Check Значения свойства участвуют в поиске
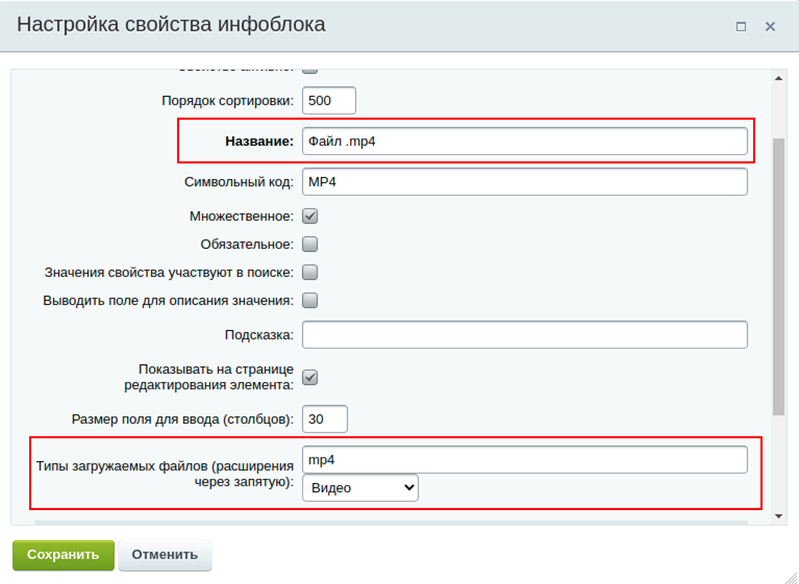799x584 pixels. [310, 271]
